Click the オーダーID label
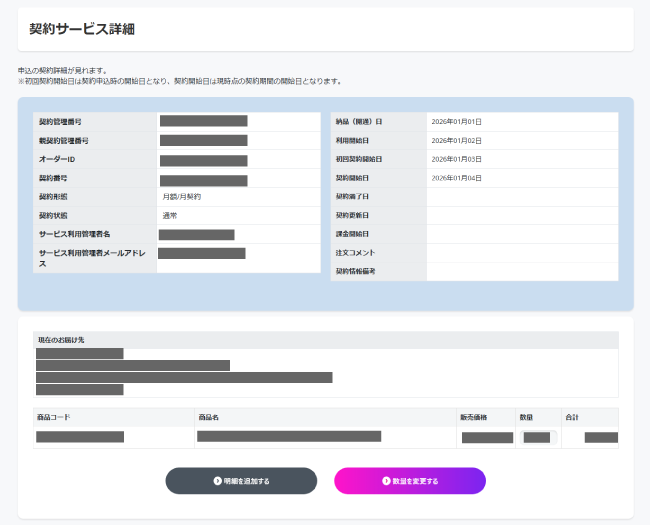This screenshot has height=525, width=650. click(x=57, y=159)
